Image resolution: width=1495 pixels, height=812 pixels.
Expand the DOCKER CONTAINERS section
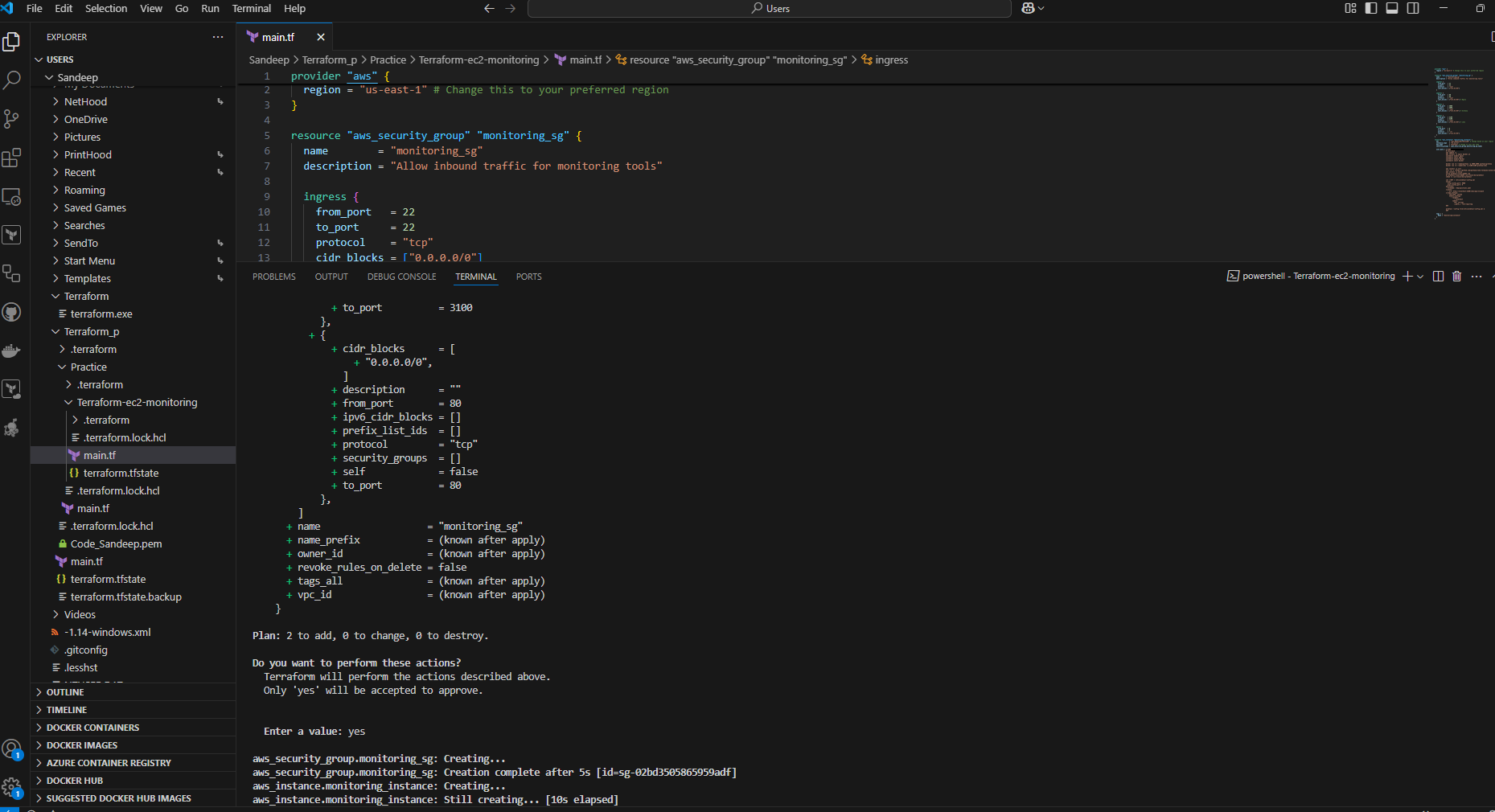click(x=133, y=728)
